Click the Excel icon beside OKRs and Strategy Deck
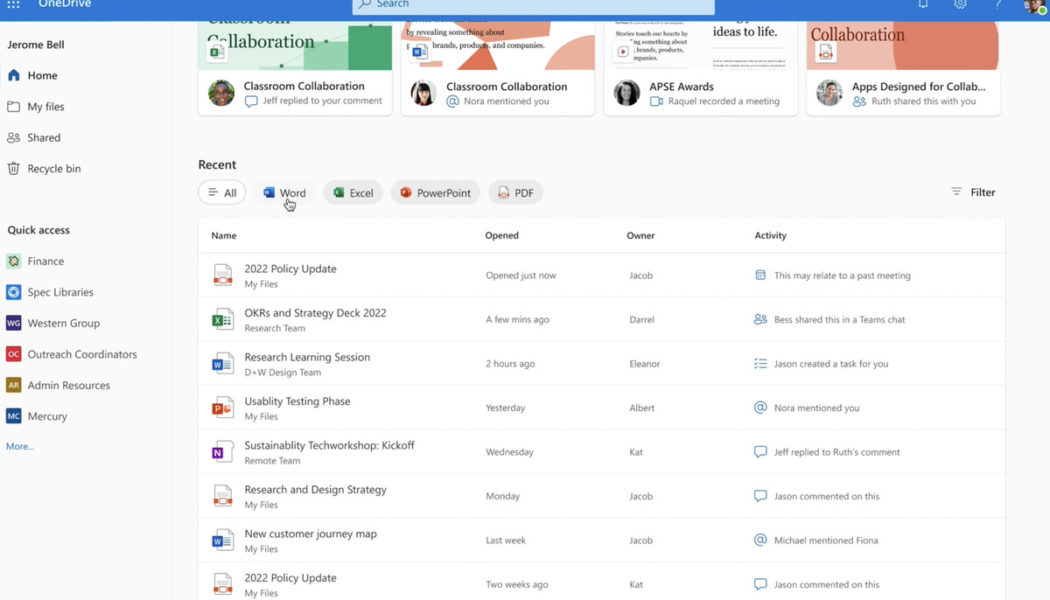The width and height of the screenshot is (1050, 600). pos(223,318)
